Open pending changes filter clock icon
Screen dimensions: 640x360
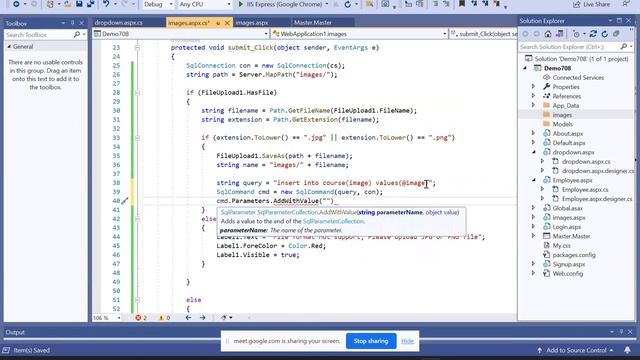[x=576, y=34]
